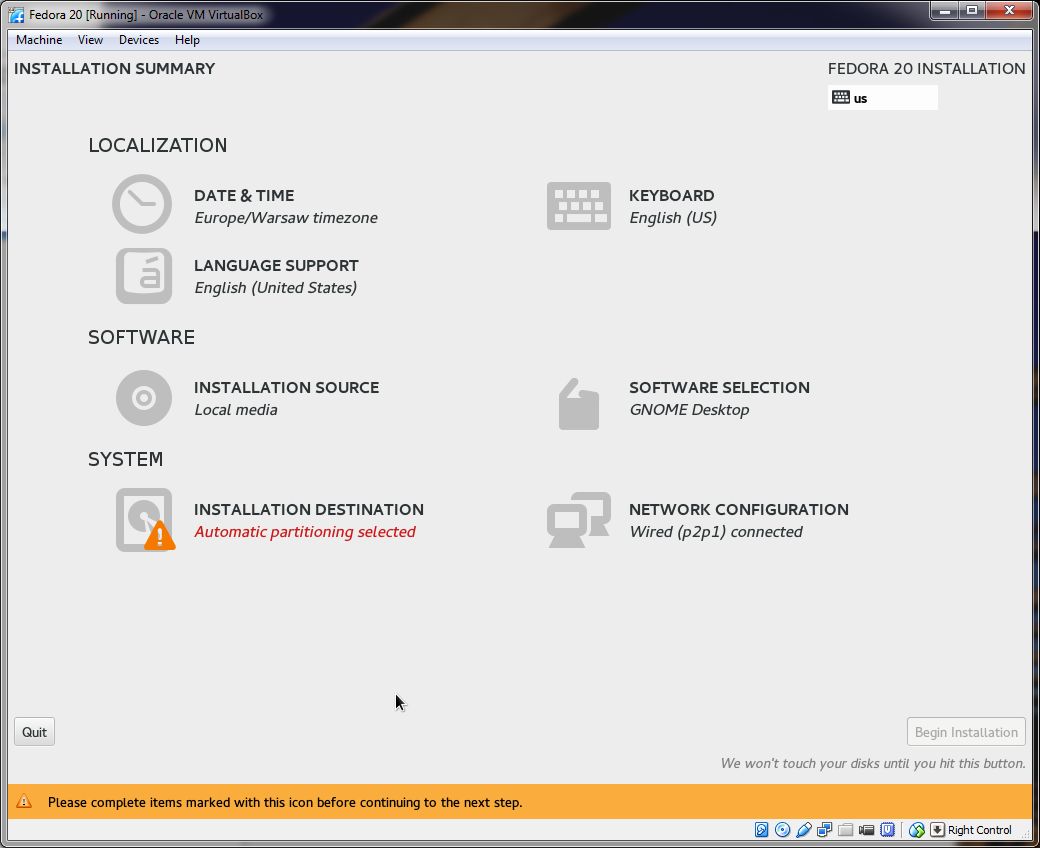Image resolution: width=1040 pixels, height=848 pixels.
Task: Click VirtualBox shared folders status icon
Action: click(x=845, y=830)
